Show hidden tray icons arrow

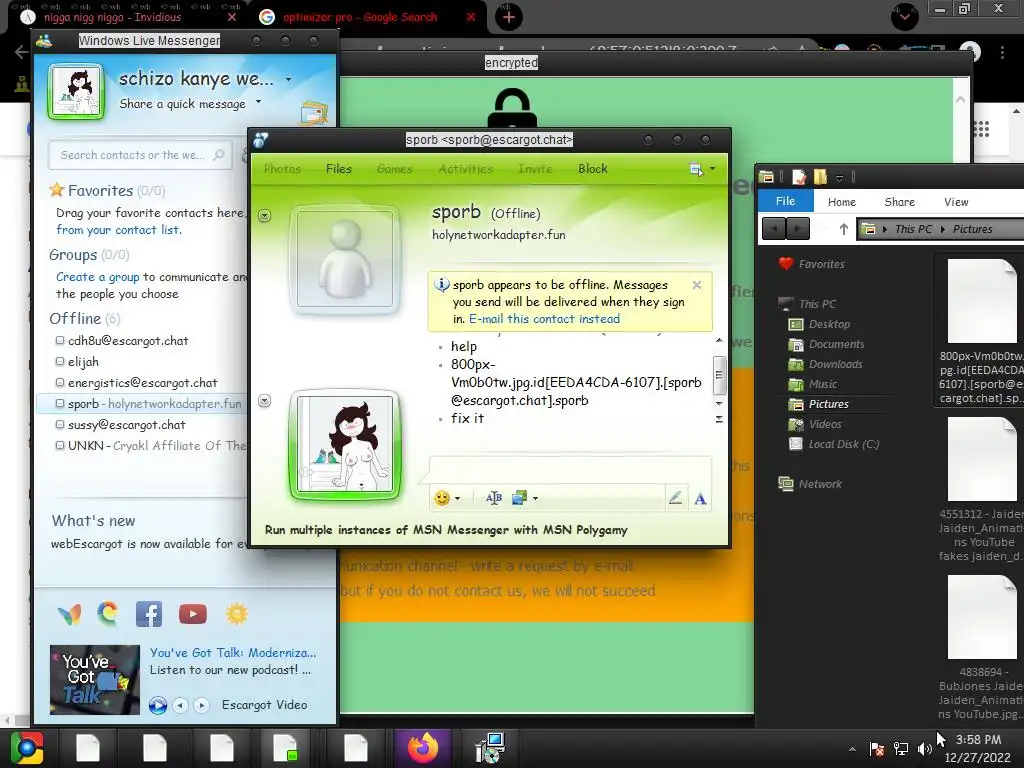point(852,750)
